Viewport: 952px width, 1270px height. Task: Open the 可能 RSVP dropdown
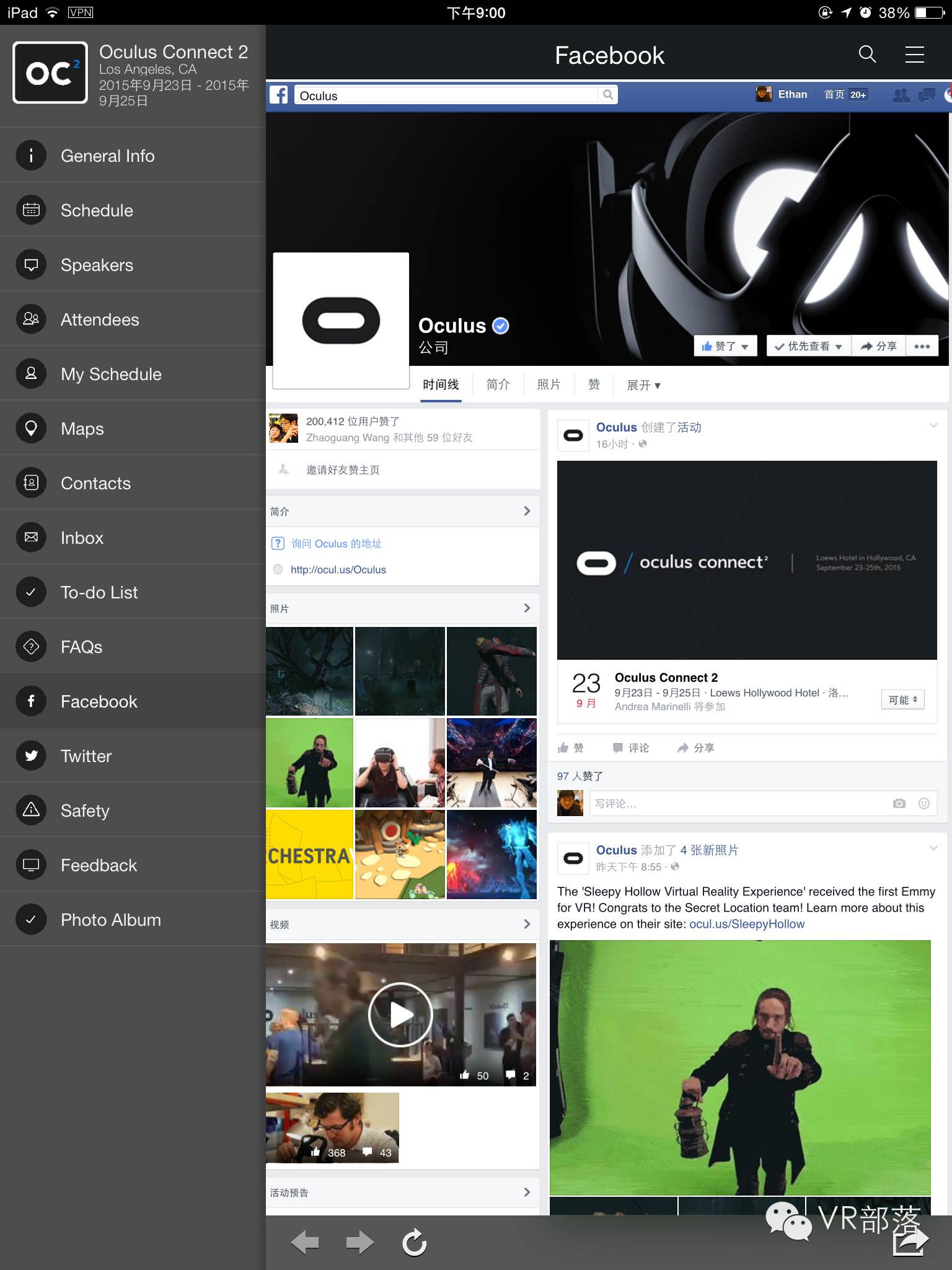(902, 699)
